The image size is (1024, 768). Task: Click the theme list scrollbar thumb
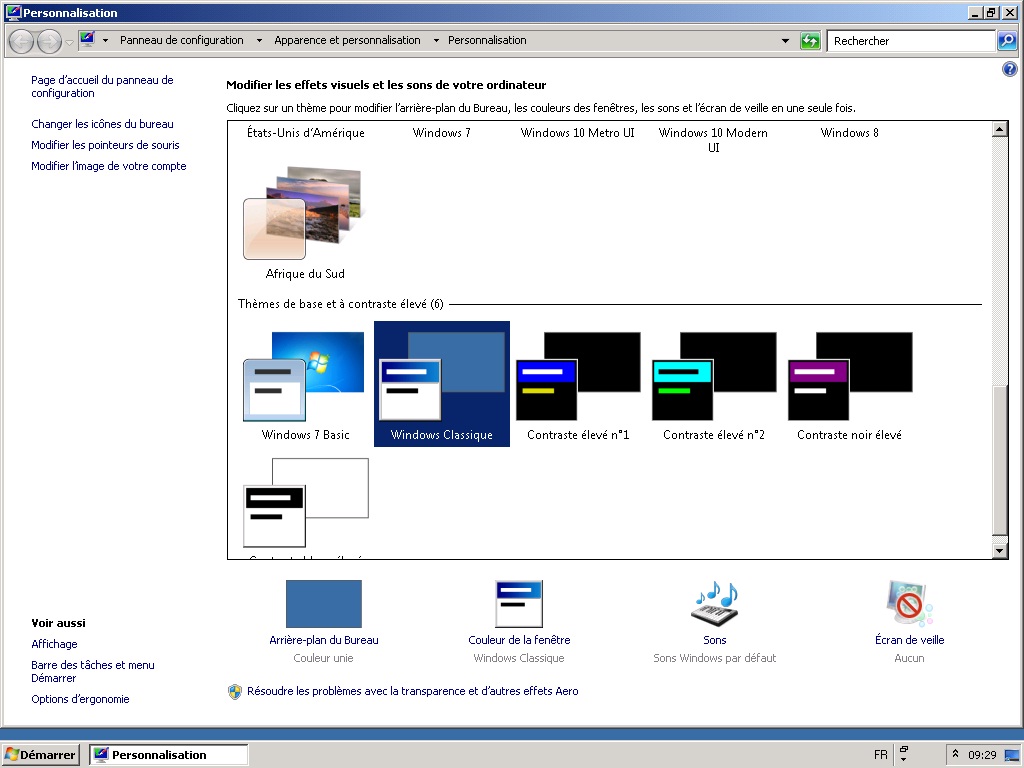click(x=999, y=460)
